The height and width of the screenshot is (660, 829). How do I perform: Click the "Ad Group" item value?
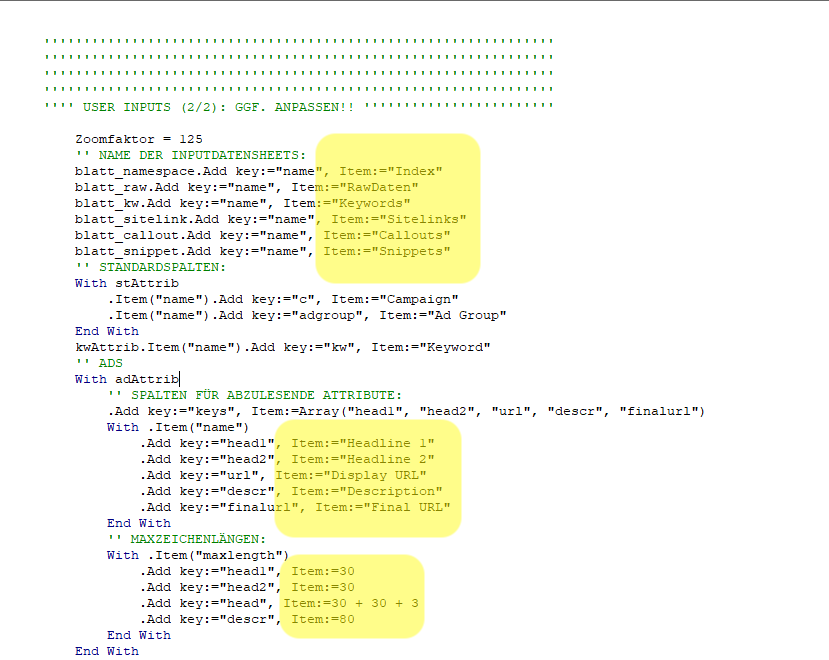click(469, 315)
